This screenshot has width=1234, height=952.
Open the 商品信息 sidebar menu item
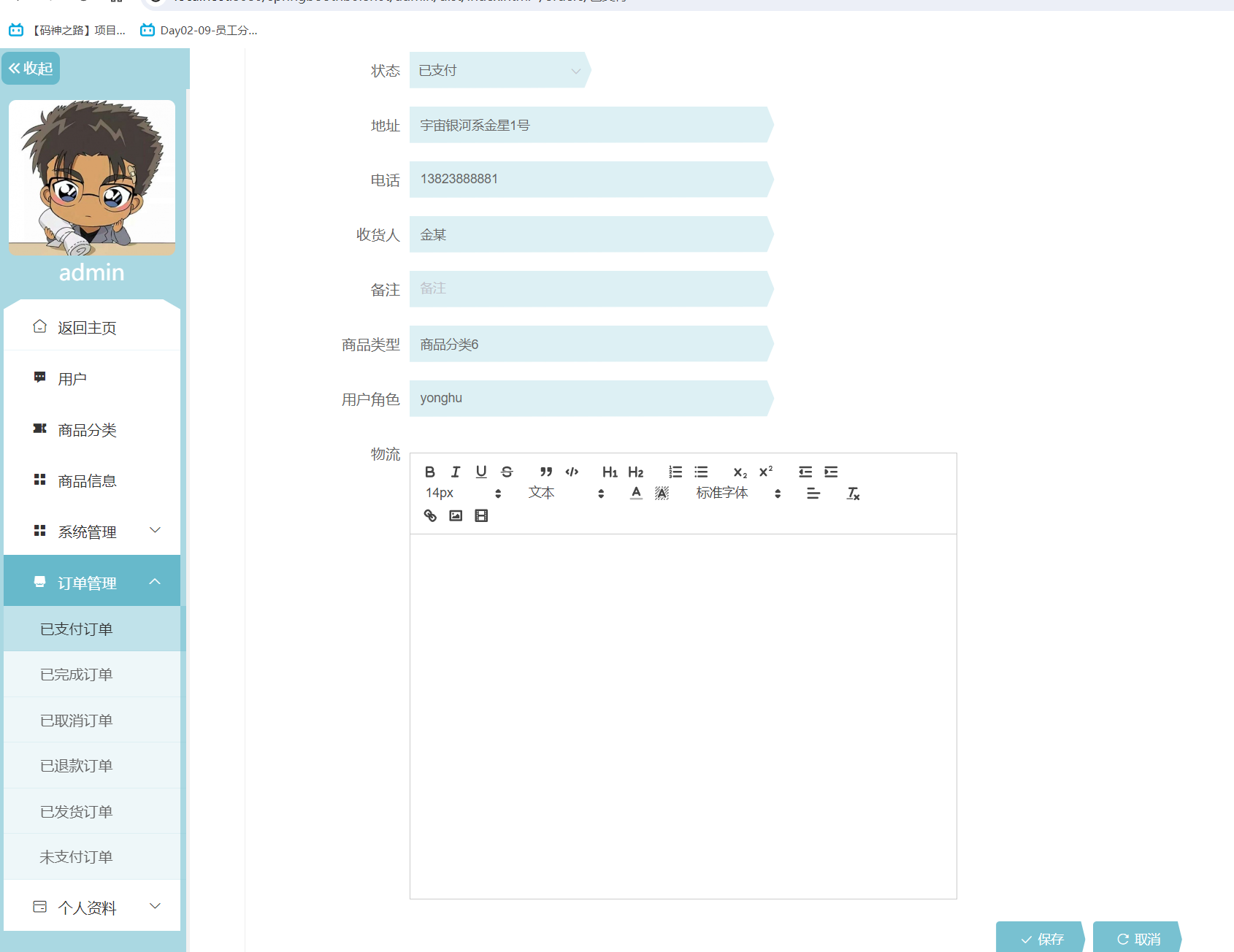point(92,480)
